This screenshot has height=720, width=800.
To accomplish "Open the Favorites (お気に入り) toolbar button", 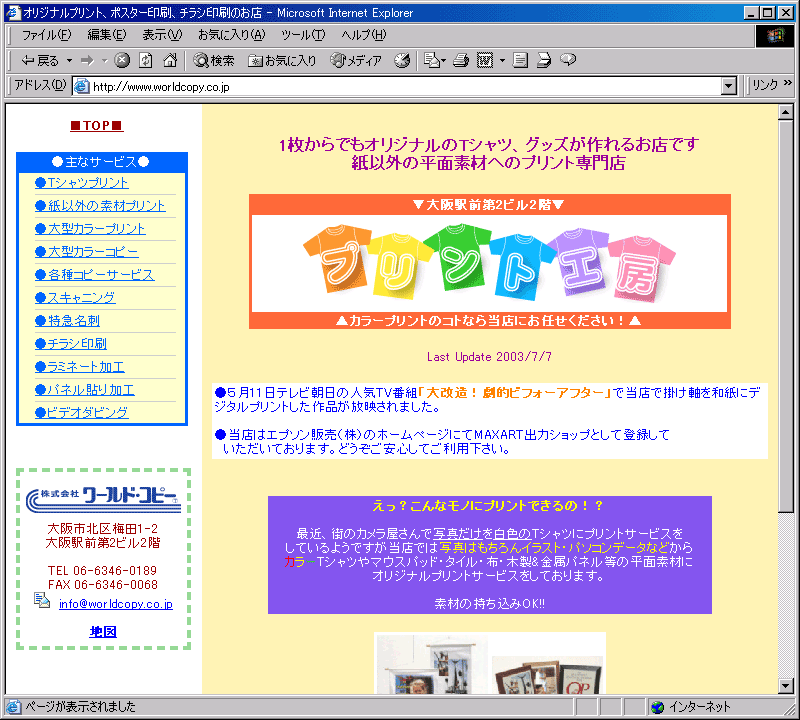I will tap(282, 61).
